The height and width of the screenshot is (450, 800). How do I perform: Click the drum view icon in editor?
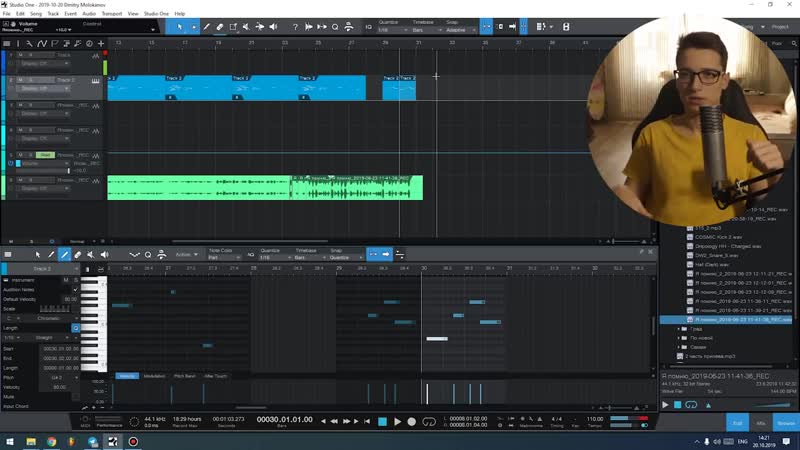(x=101, y=269)
